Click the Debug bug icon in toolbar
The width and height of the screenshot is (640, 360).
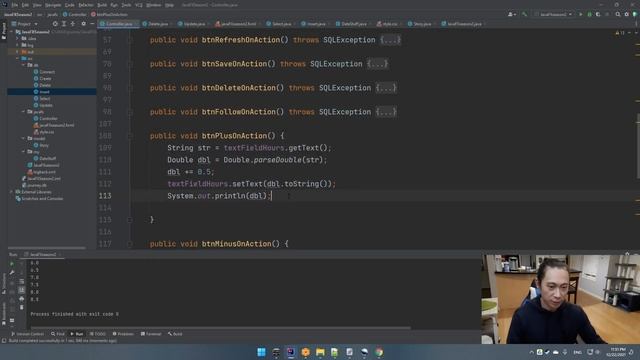(589, 14)
